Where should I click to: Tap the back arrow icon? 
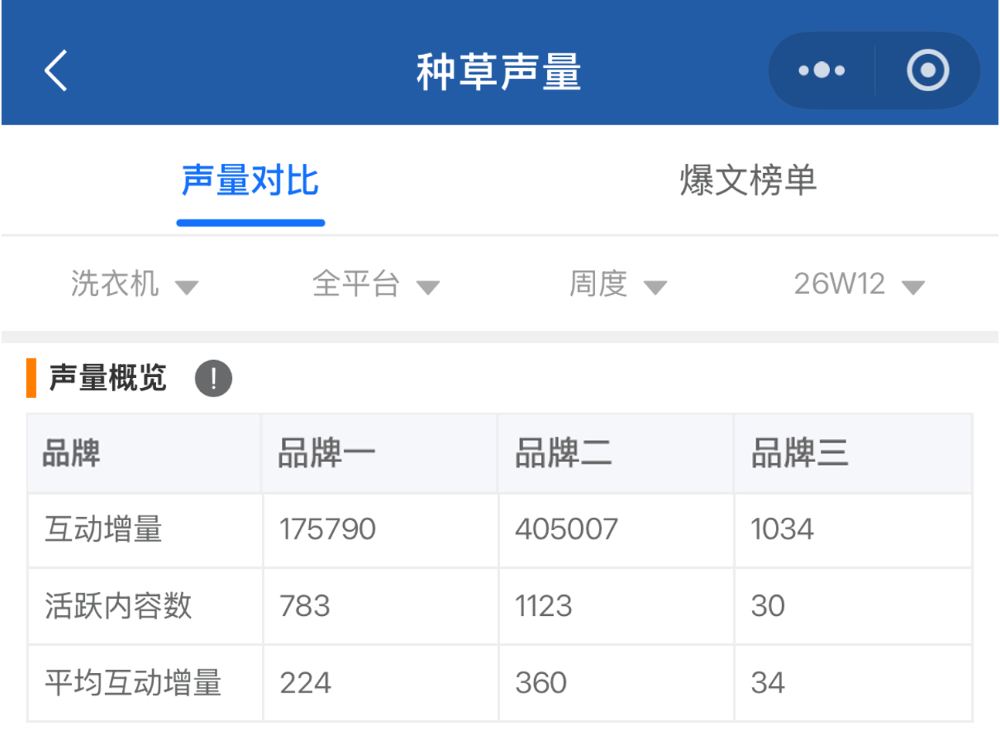pyautogui.click(x=56, y=71)
